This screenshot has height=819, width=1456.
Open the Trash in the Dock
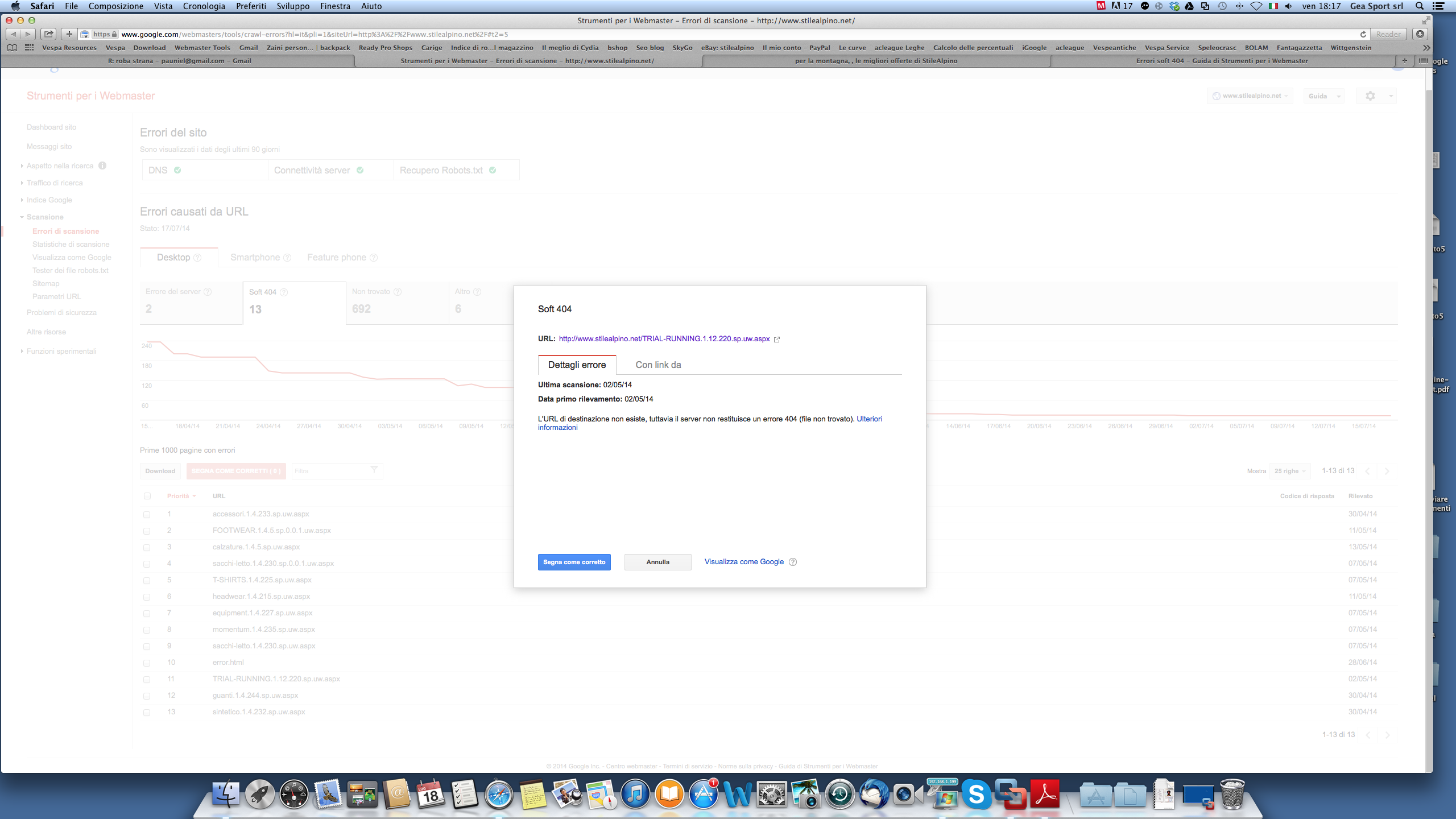click(x=1232, y=794)
